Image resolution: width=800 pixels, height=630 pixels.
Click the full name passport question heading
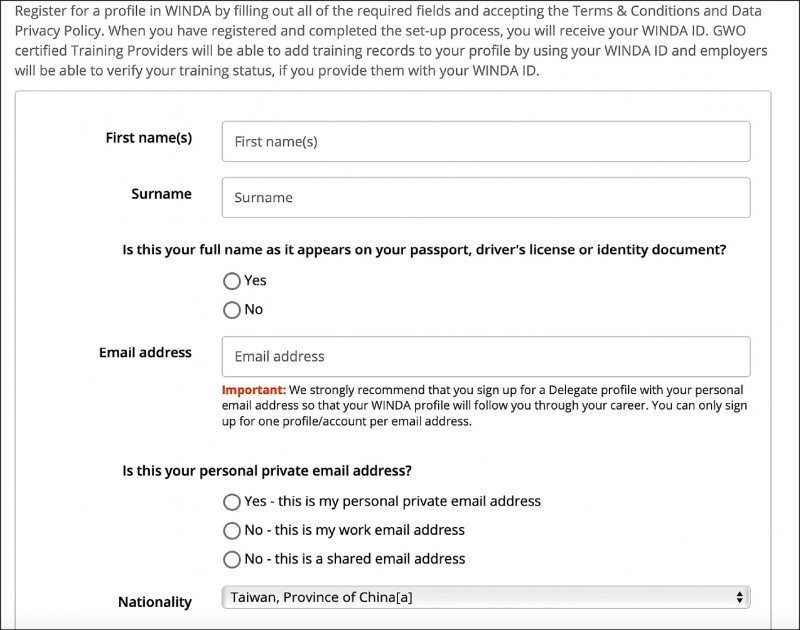[424, 250]
